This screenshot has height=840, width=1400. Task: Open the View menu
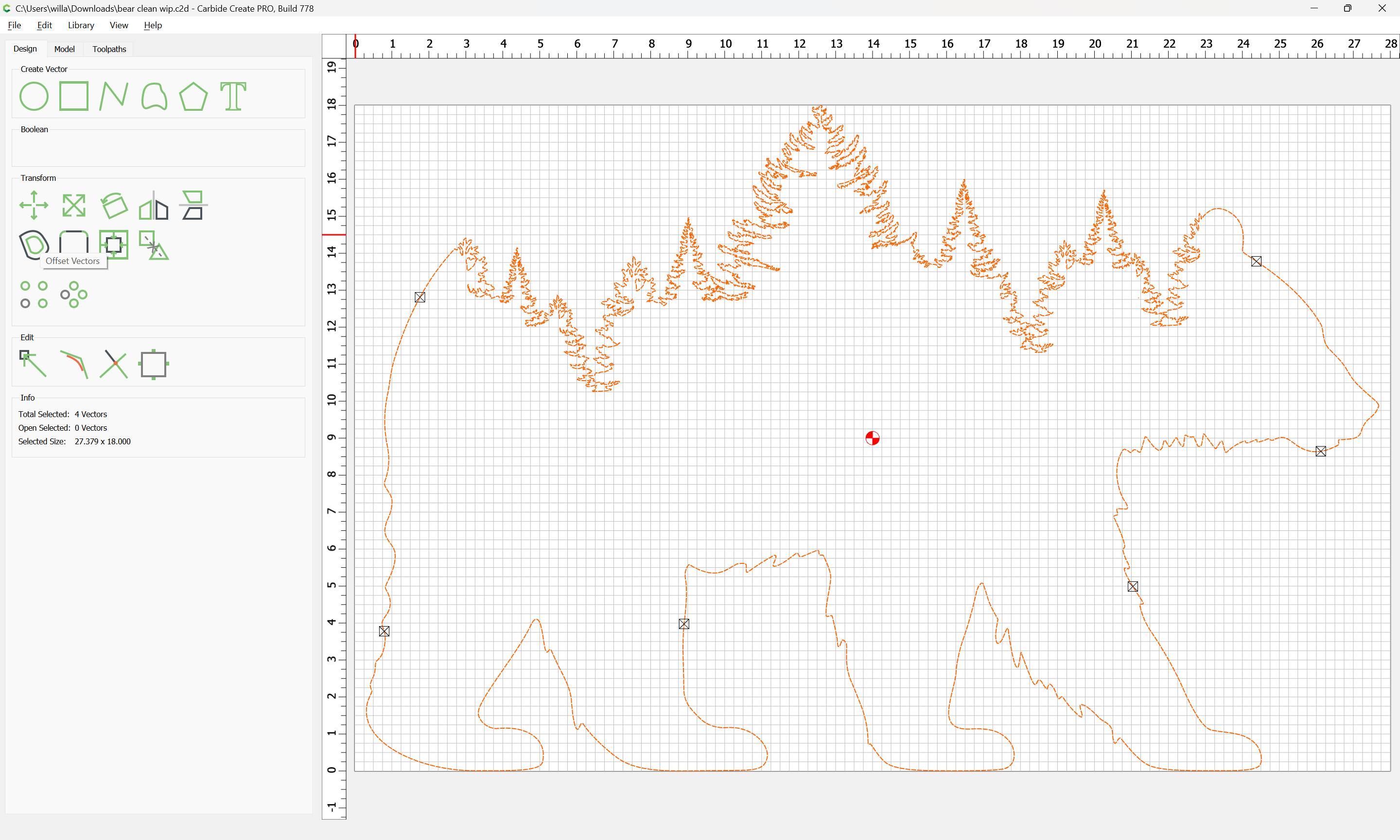pos(119,25)
